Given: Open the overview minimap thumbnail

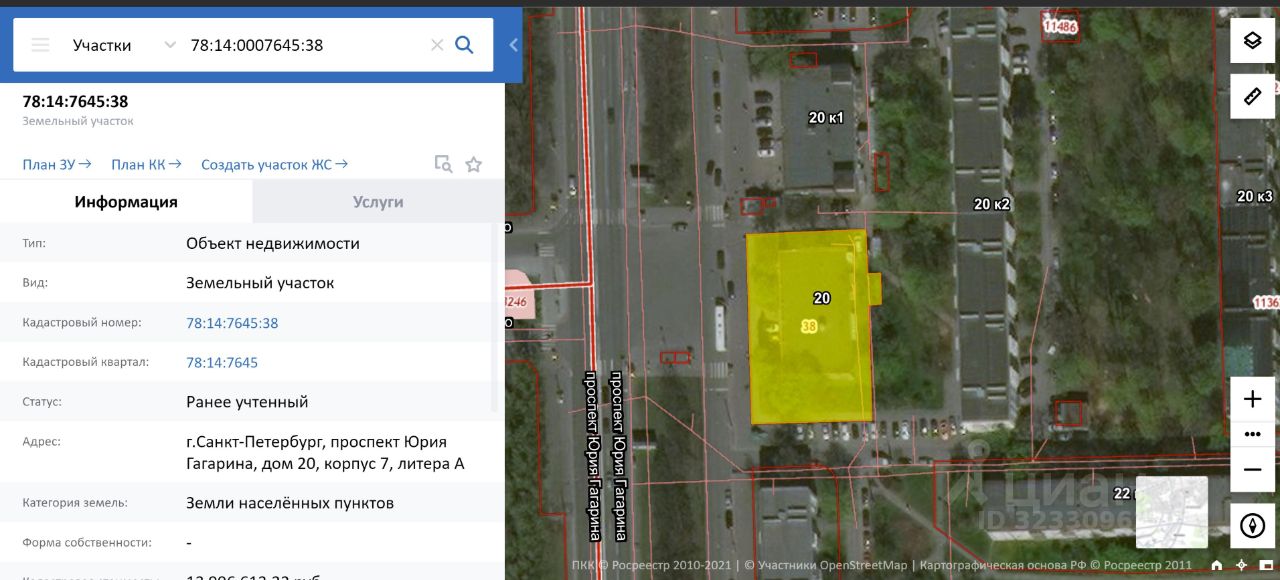Looking at the screenshot, I should 1172,512.
